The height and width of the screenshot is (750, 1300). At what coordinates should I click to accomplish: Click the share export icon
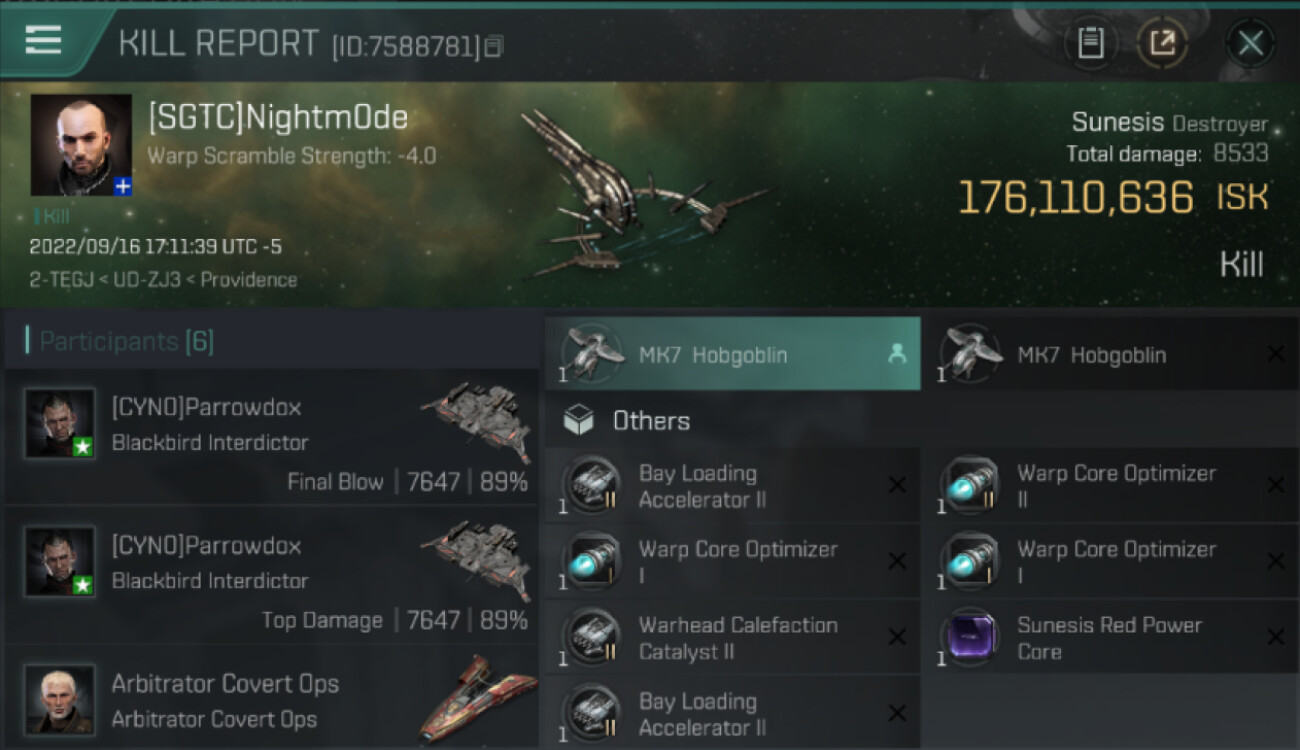click(1162, 43)
